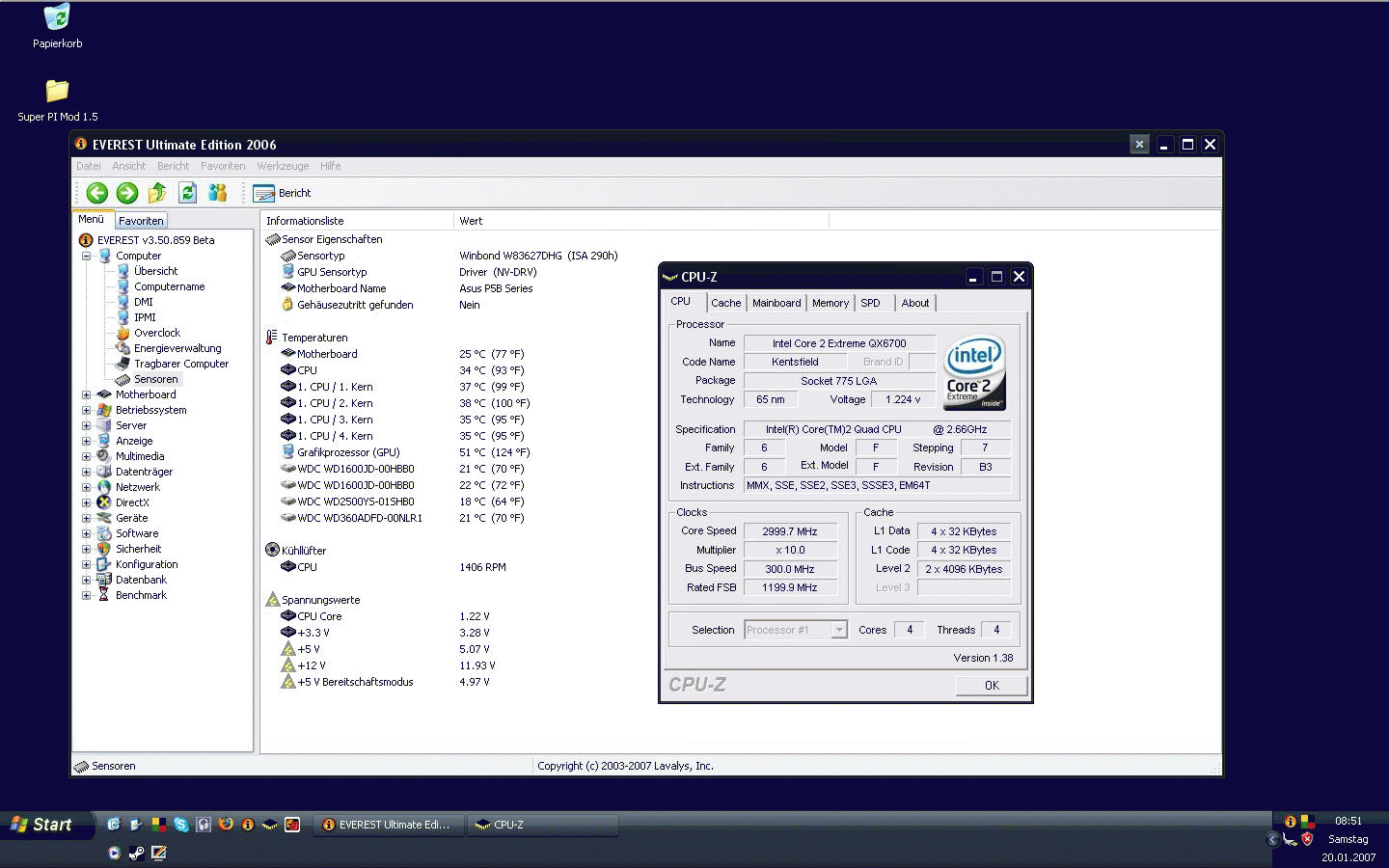Viewport: 1389px width, 868px height.
Task: Click the Informationsliste column header
Action: 357,221
